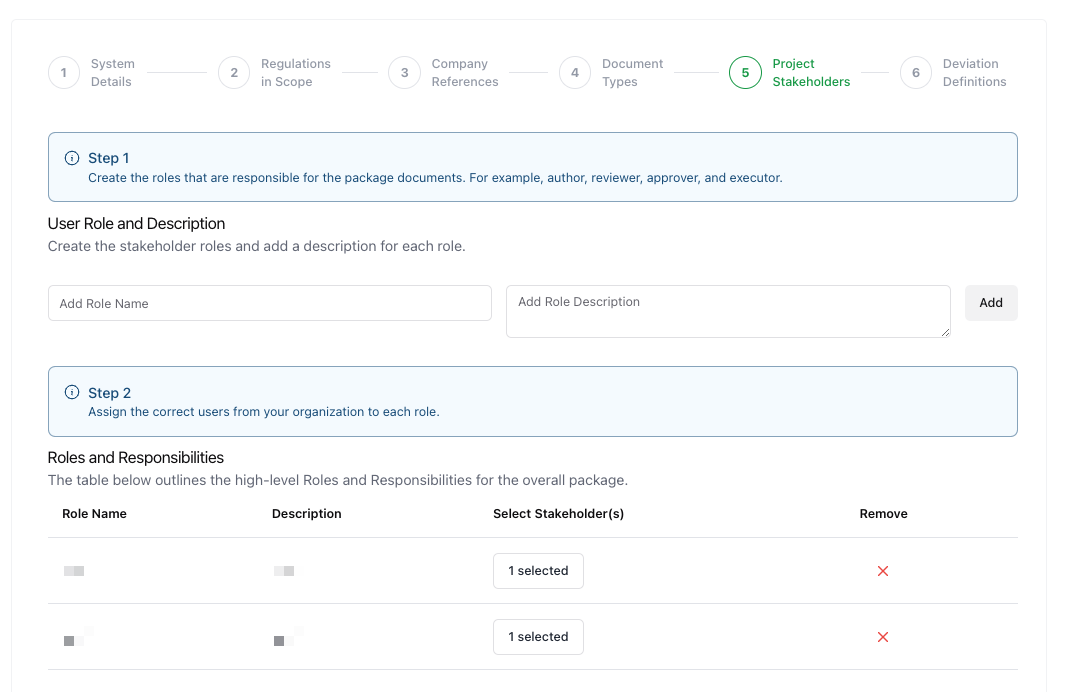Click the Step 2 info icon
This screenshot has height=692, width=1069.
point(72,393)
